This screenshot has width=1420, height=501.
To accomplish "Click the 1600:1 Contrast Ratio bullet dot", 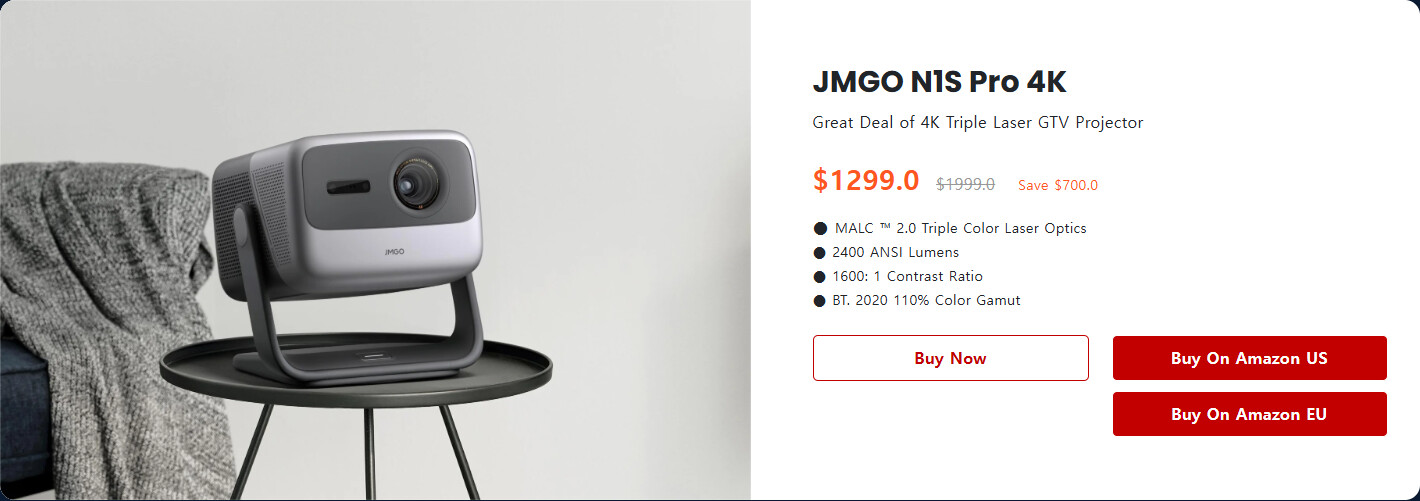I will (820, 276).
